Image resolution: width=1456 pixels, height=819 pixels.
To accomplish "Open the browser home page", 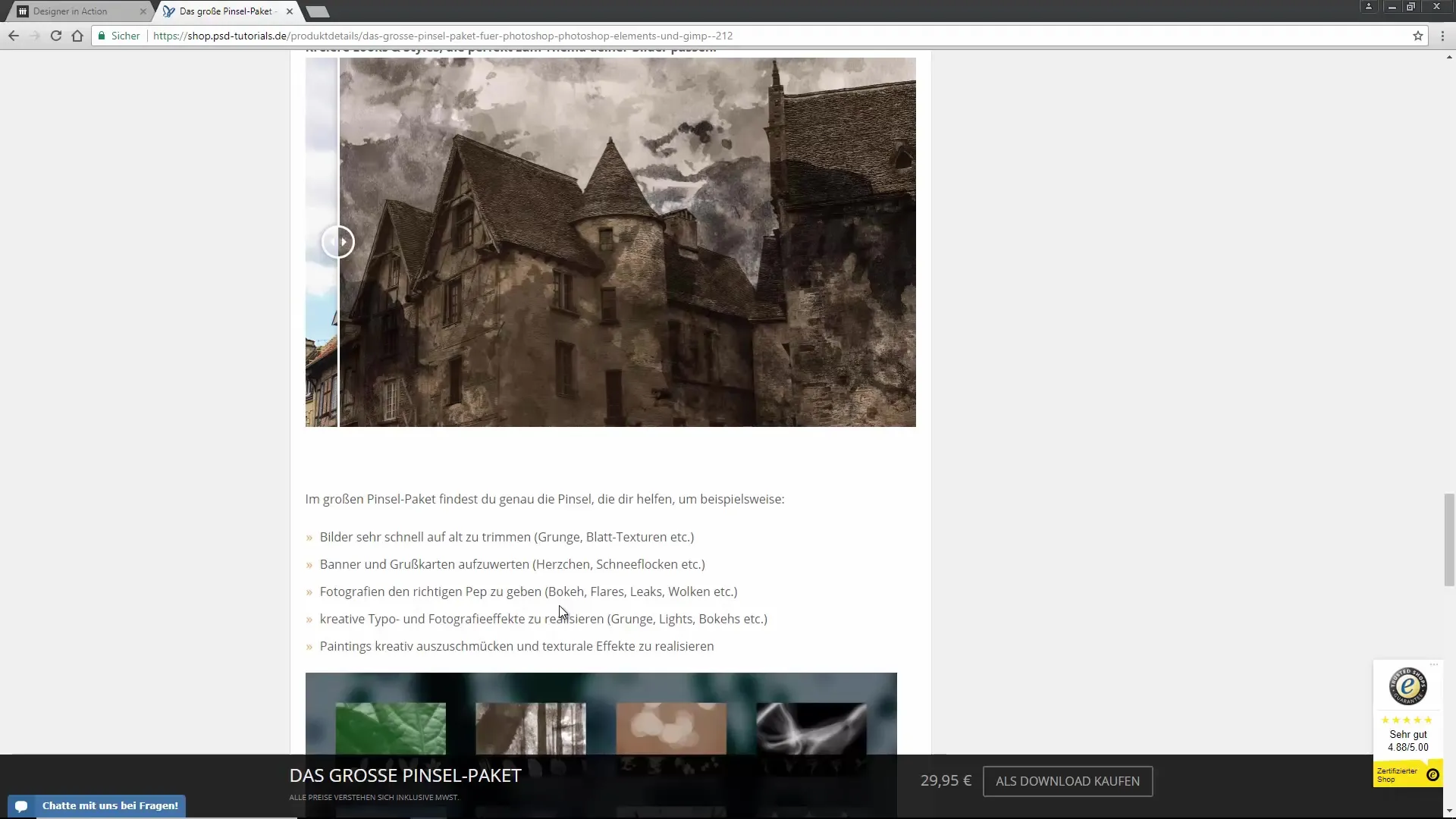I will [77, 36].
